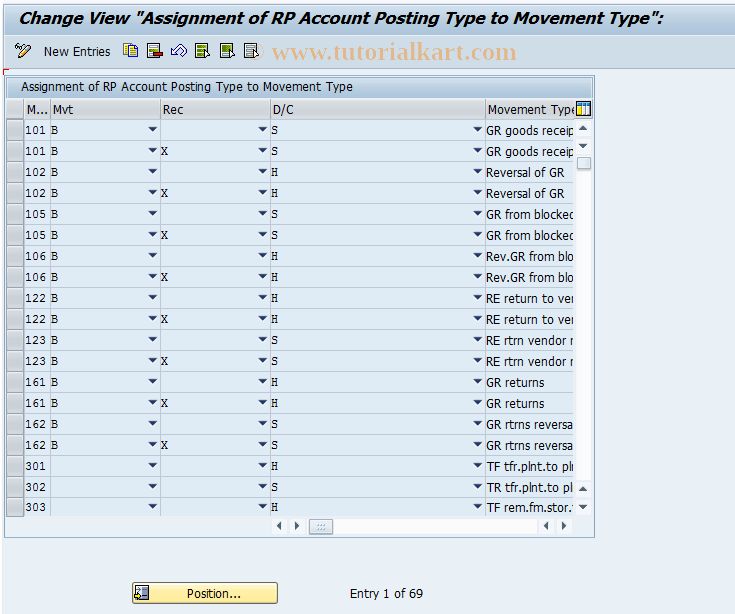Viewport: 735px width, 614px height.
Task: Select the first 101 row selector
Action: tap(15, 130)
